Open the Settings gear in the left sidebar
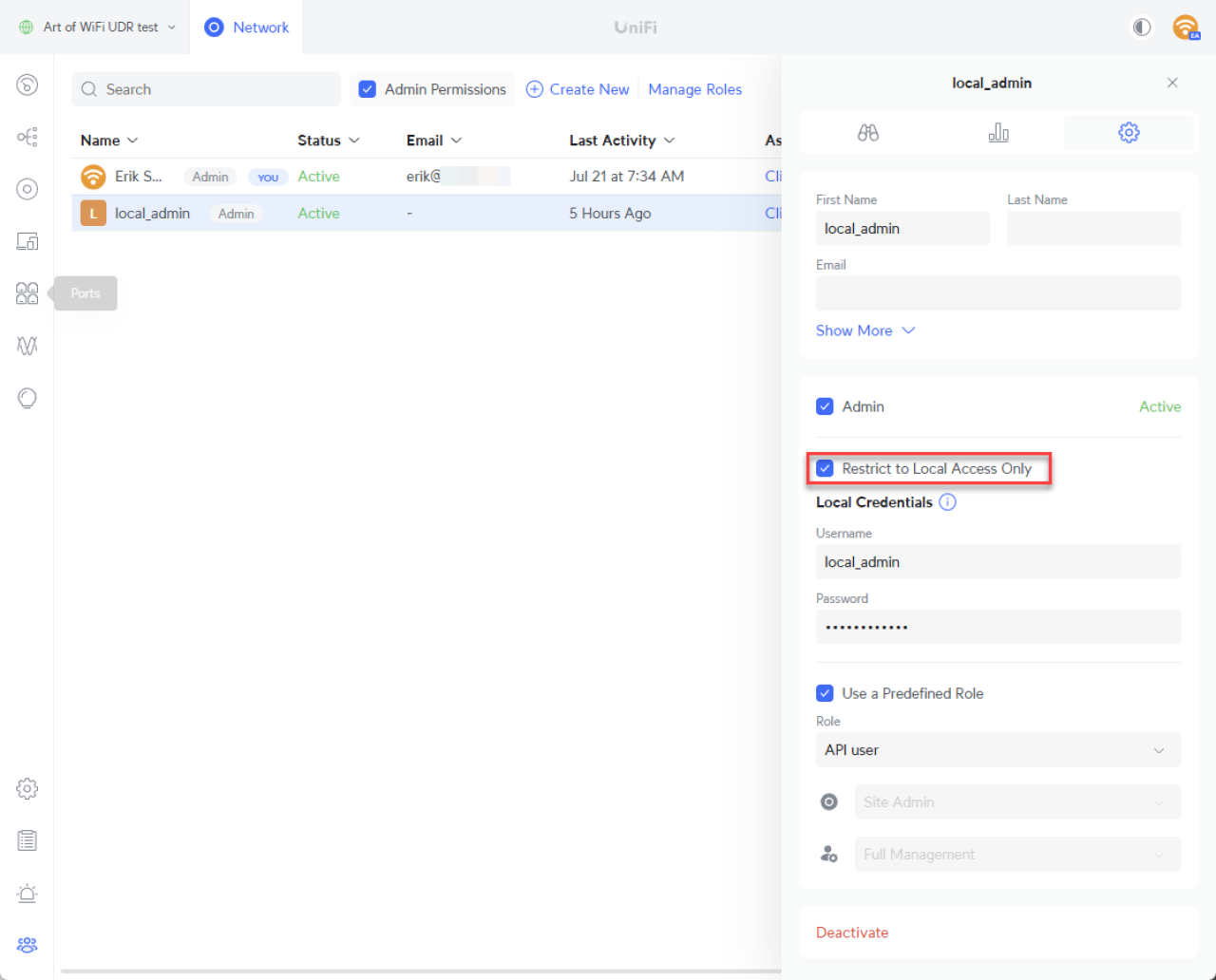 (27, 788)
